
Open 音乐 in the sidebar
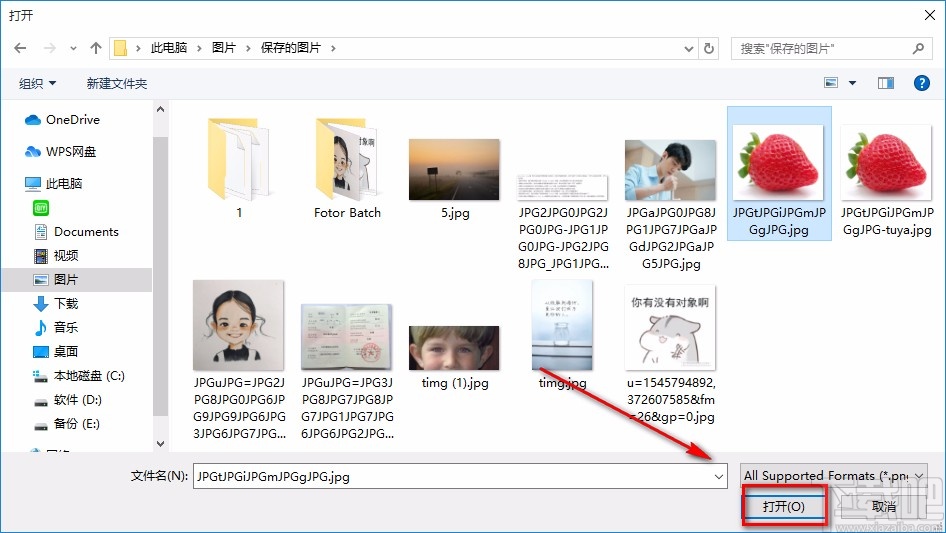coord(56,328)
